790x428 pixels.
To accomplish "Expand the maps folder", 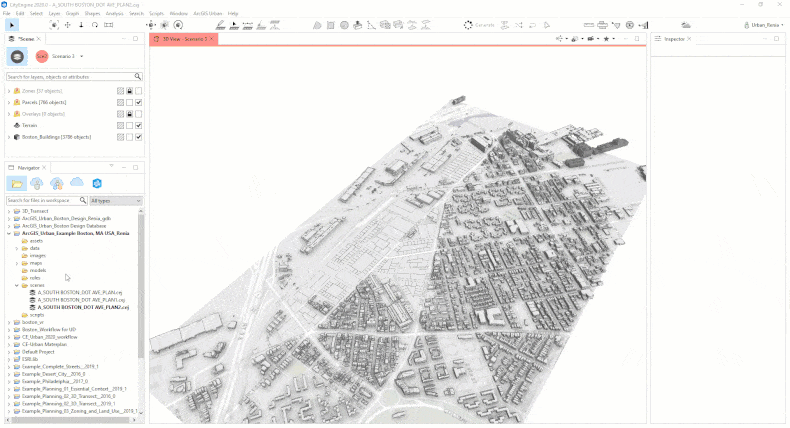I will point(17,263).
